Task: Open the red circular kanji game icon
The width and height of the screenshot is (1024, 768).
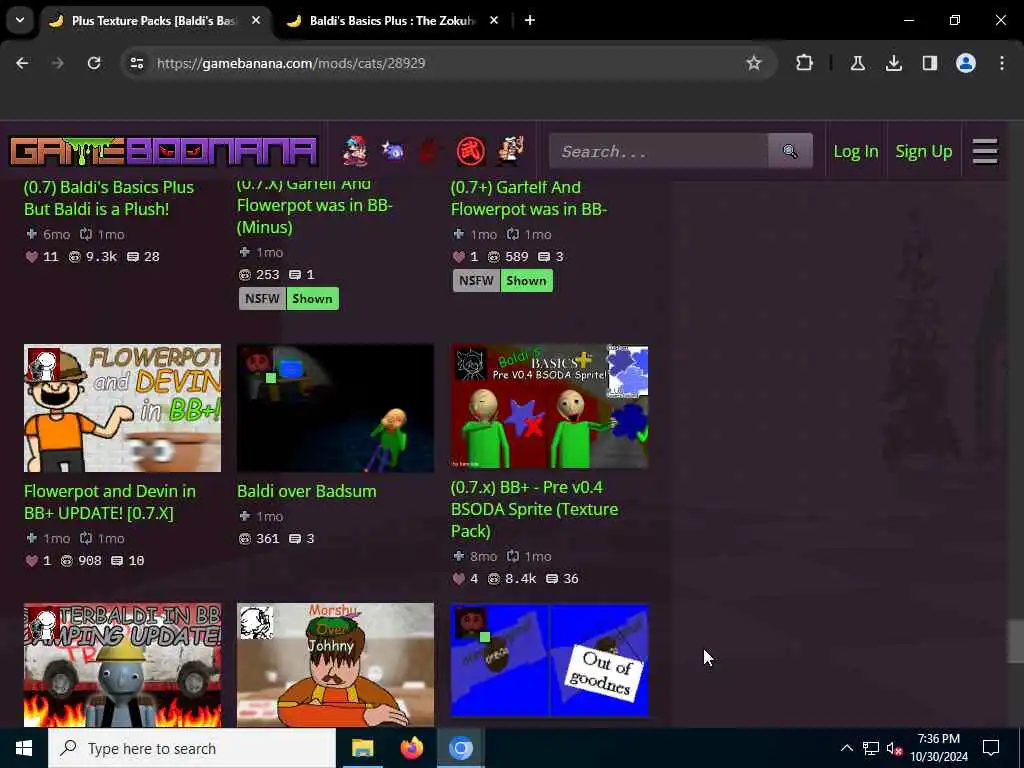Action: (470, 152)
